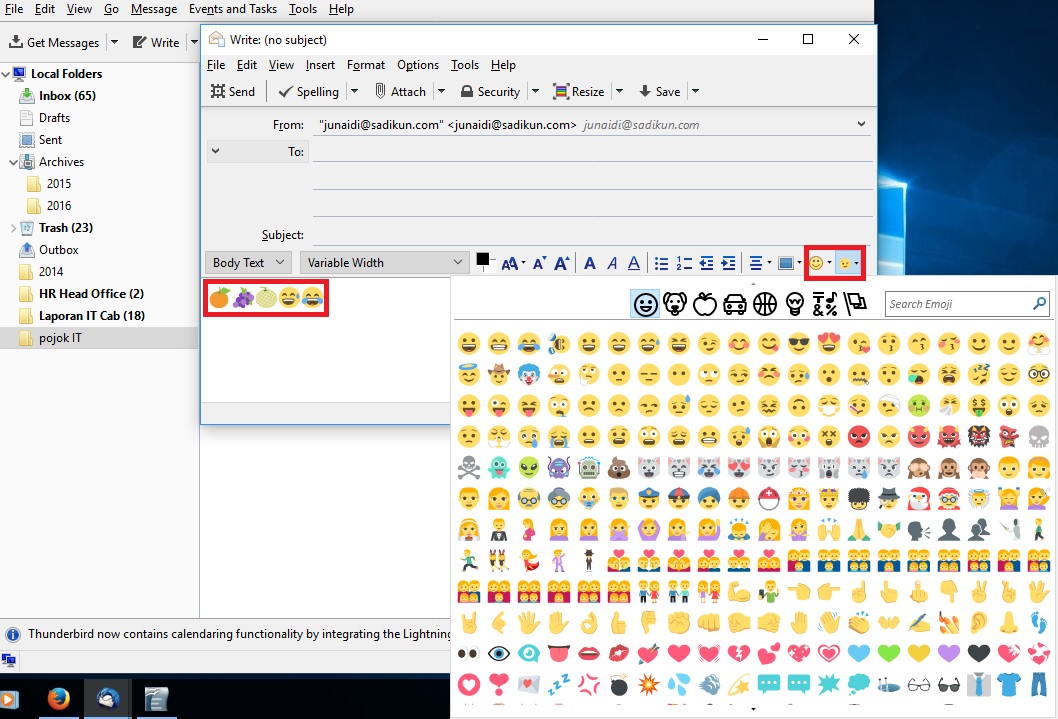The width and height of the screenshot is (1058, 719).
Task: Open the Message menu in main window
Action: point(154,9)
